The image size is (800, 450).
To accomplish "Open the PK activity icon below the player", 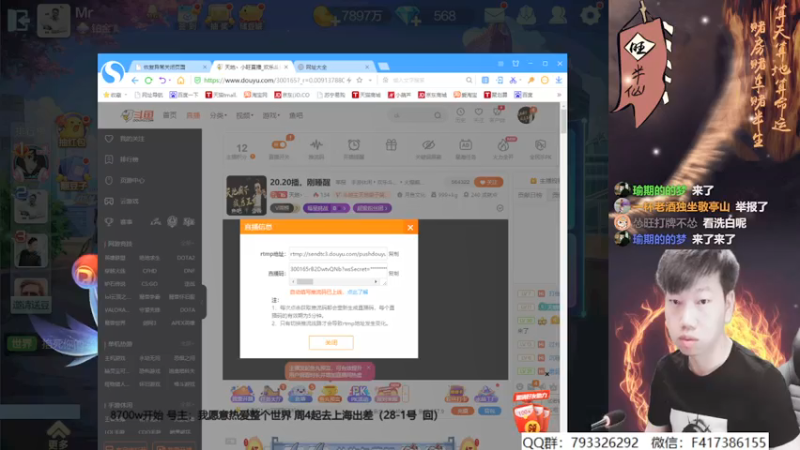I will tap(359, 393).
